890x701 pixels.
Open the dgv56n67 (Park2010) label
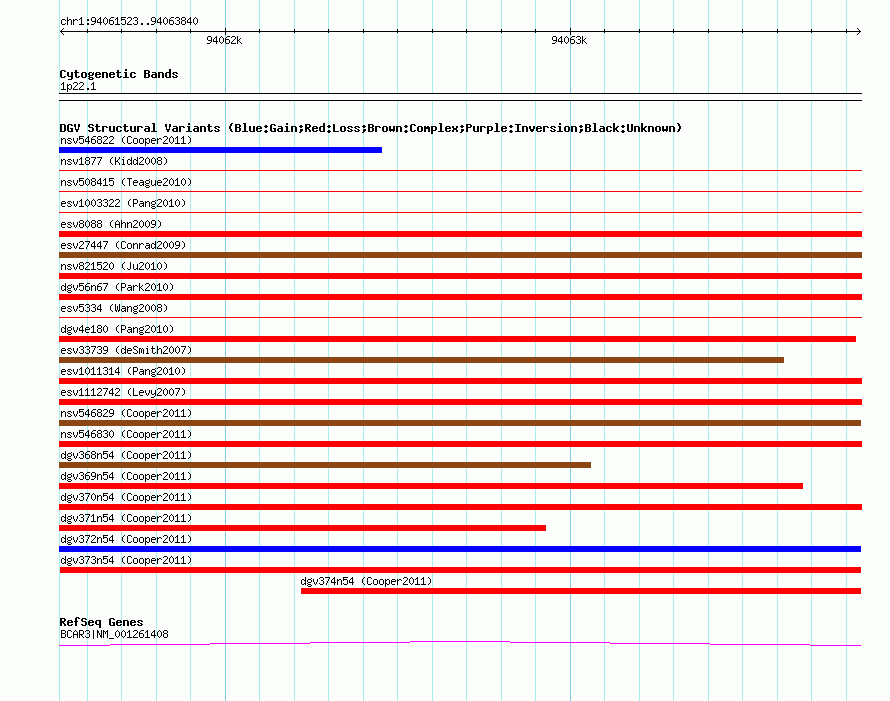click(x=117, y=287)
